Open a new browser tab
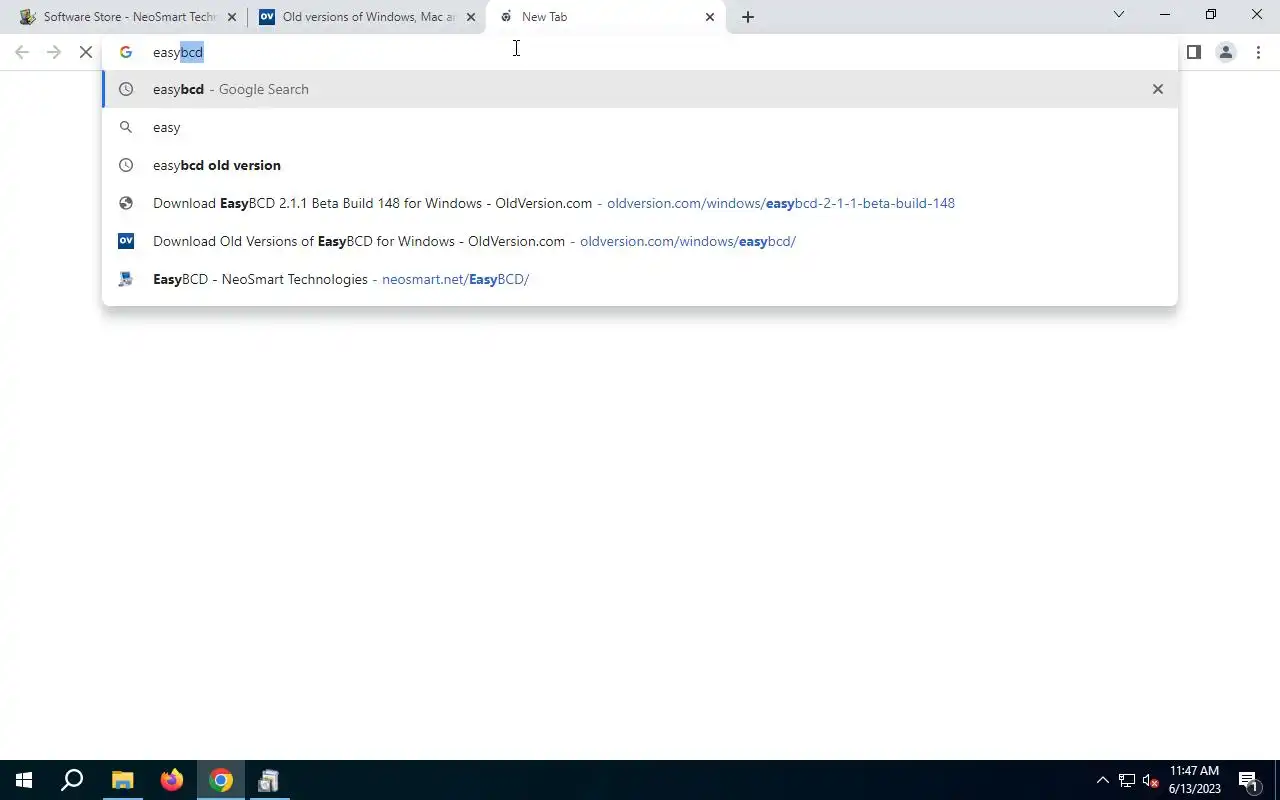Screen dimensions: 1280x800 click(748, 17)
